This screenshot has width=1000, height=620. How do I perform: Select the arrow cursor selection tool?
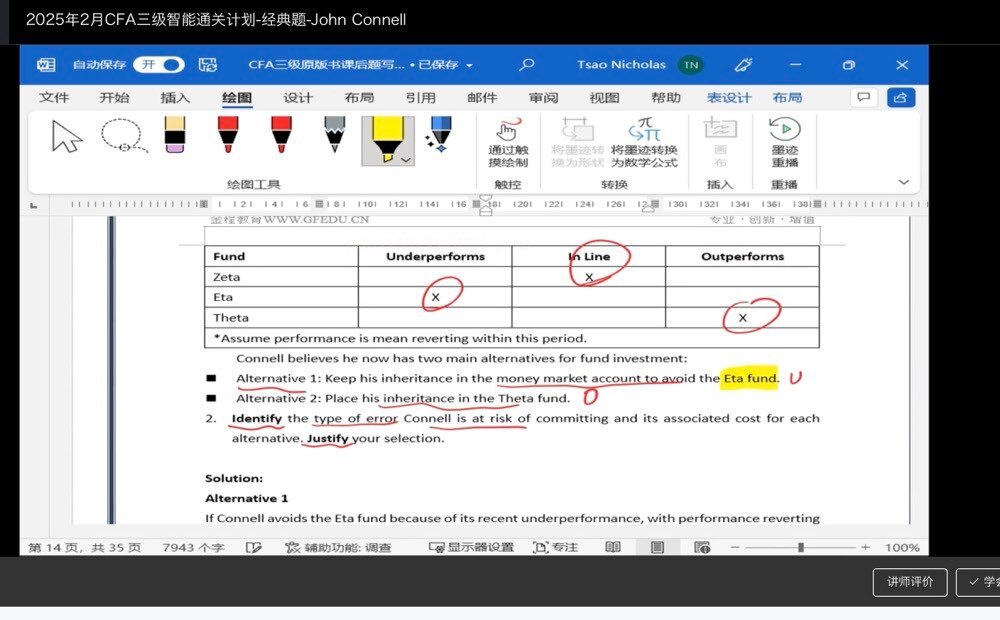click(x=66, y=136)
